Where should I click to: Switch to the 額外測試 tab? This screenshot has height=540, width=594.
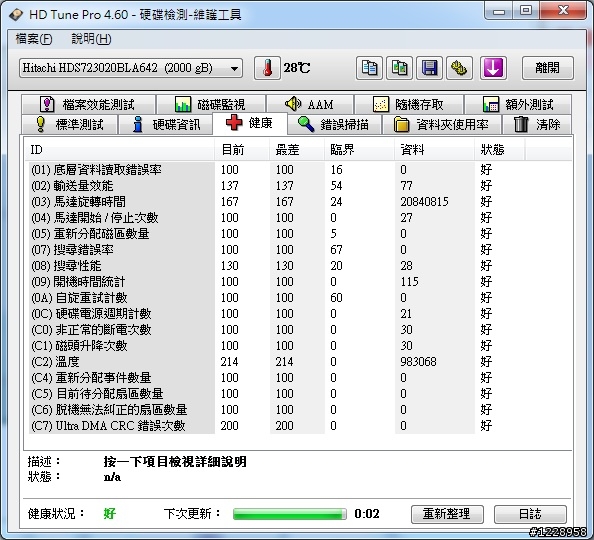518,104
